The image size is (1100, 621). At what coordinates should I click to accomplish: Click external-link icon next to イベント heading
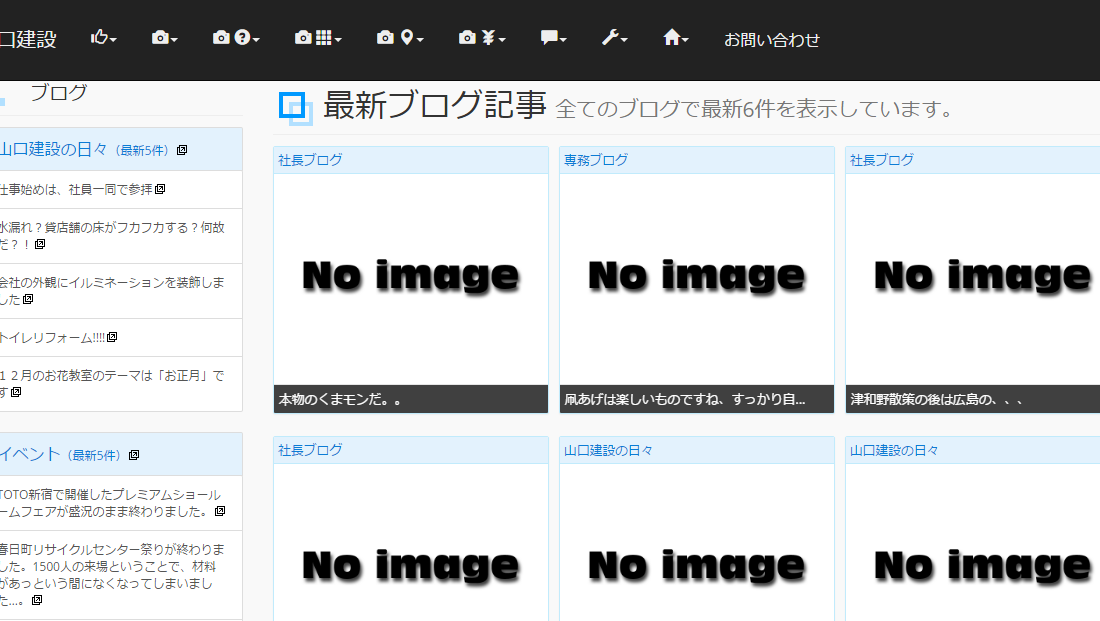click(x=134, y=456)
